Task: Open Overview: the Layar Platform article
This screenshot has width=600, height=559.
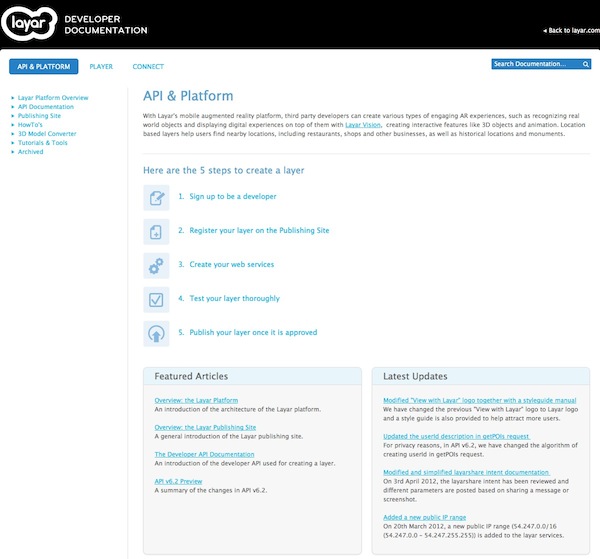Action: click(196, 400)
